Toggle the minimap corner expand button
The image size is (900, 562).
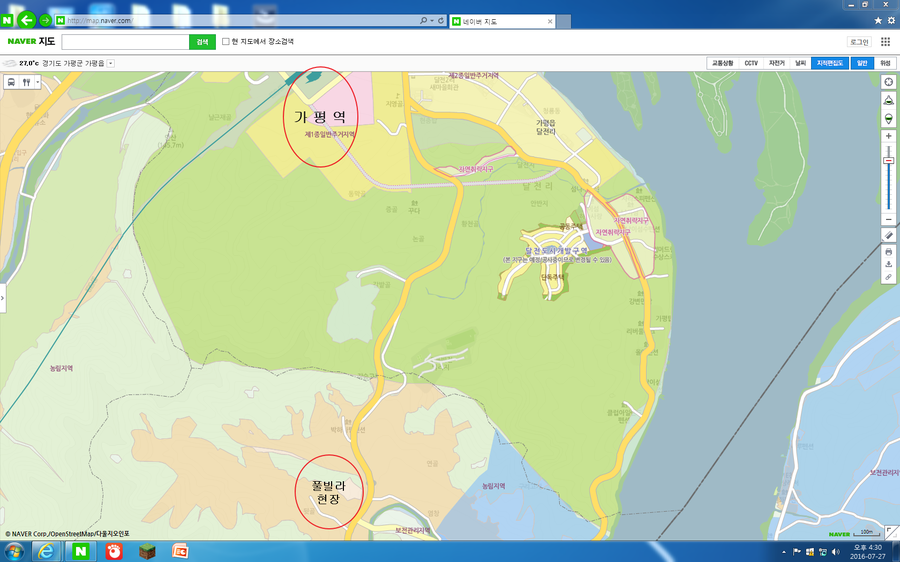(x=892, y=532)
